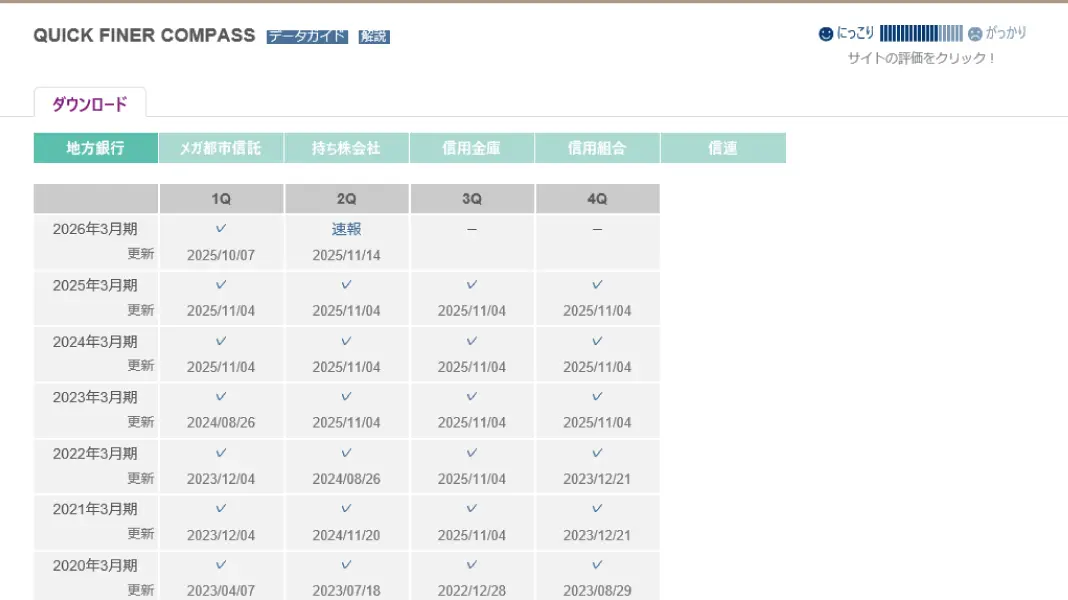Click the にっこり smiley face icon
This screenshot has height=600, width=1068.
[826, 34]
